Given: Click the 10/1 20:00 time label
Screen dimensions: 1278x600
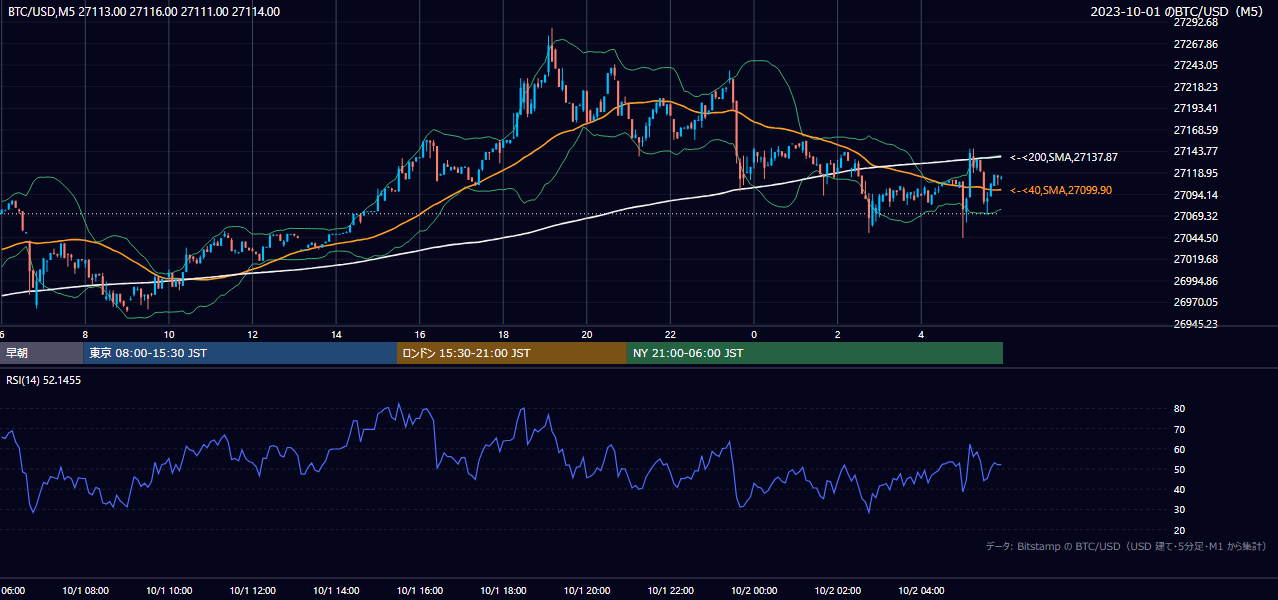Looking at the screenshot, I should click(x=587, y=591).
